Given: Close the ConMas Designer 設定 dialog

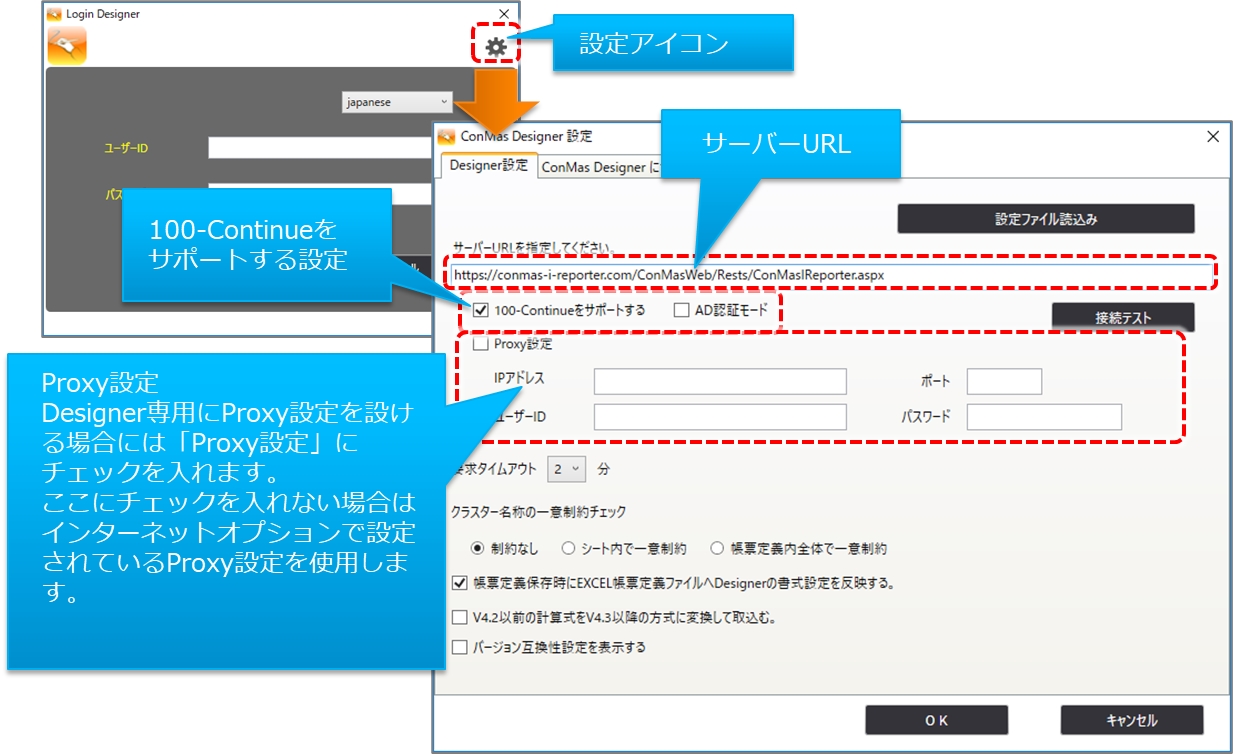Looking at the screenshot, I should point(1213,136).
